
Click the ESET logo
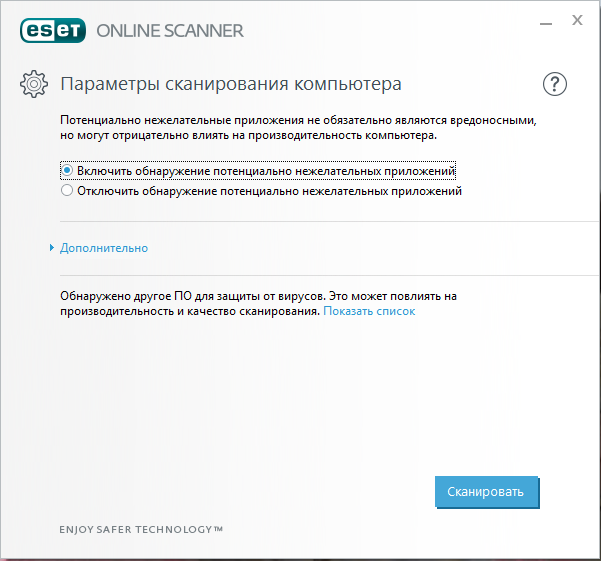tap(53, 30)
